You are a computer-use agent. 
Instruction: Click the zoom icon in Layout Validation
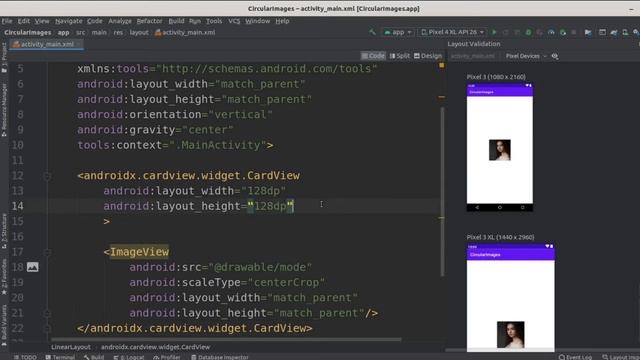(x=555, y=56)
